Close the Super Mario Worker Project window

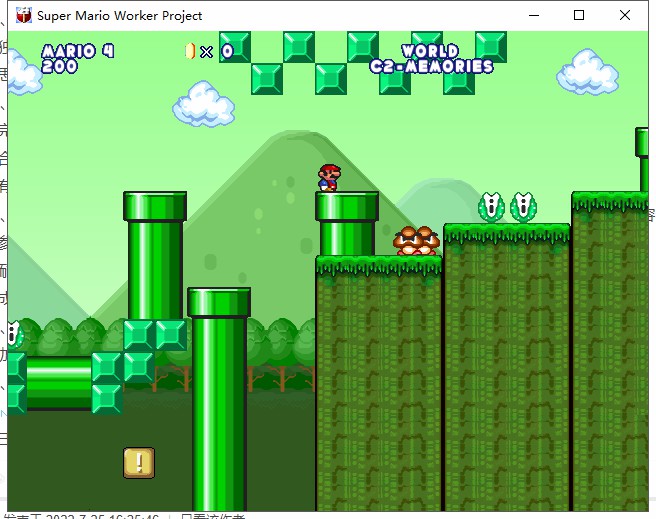(x=625, y=15)
